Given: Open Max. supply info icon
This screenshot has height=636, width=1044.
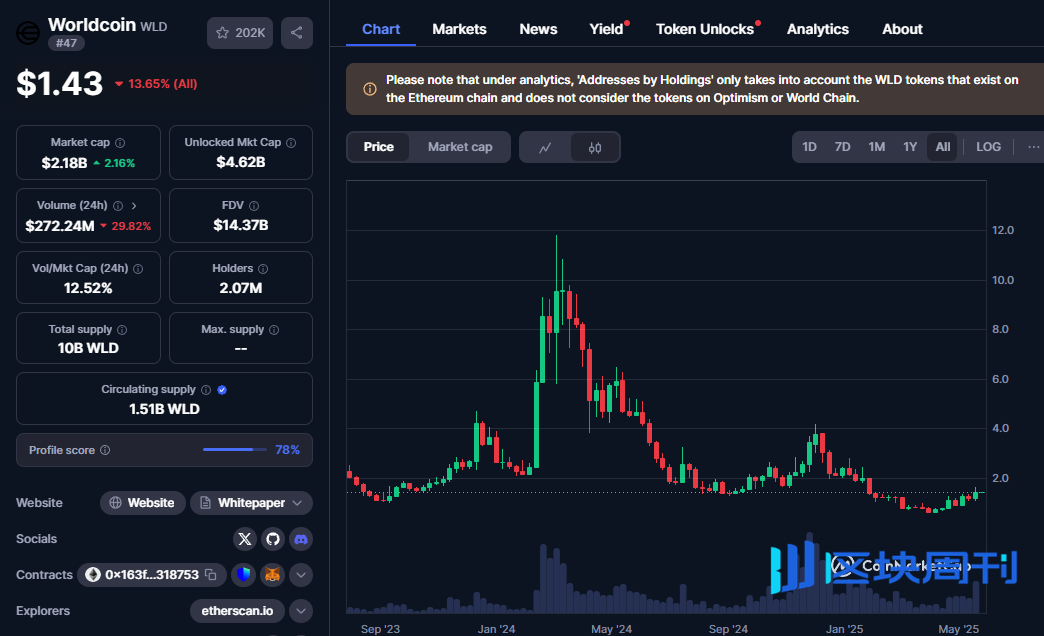Looking at the screenshot, I should coord(274,330).
